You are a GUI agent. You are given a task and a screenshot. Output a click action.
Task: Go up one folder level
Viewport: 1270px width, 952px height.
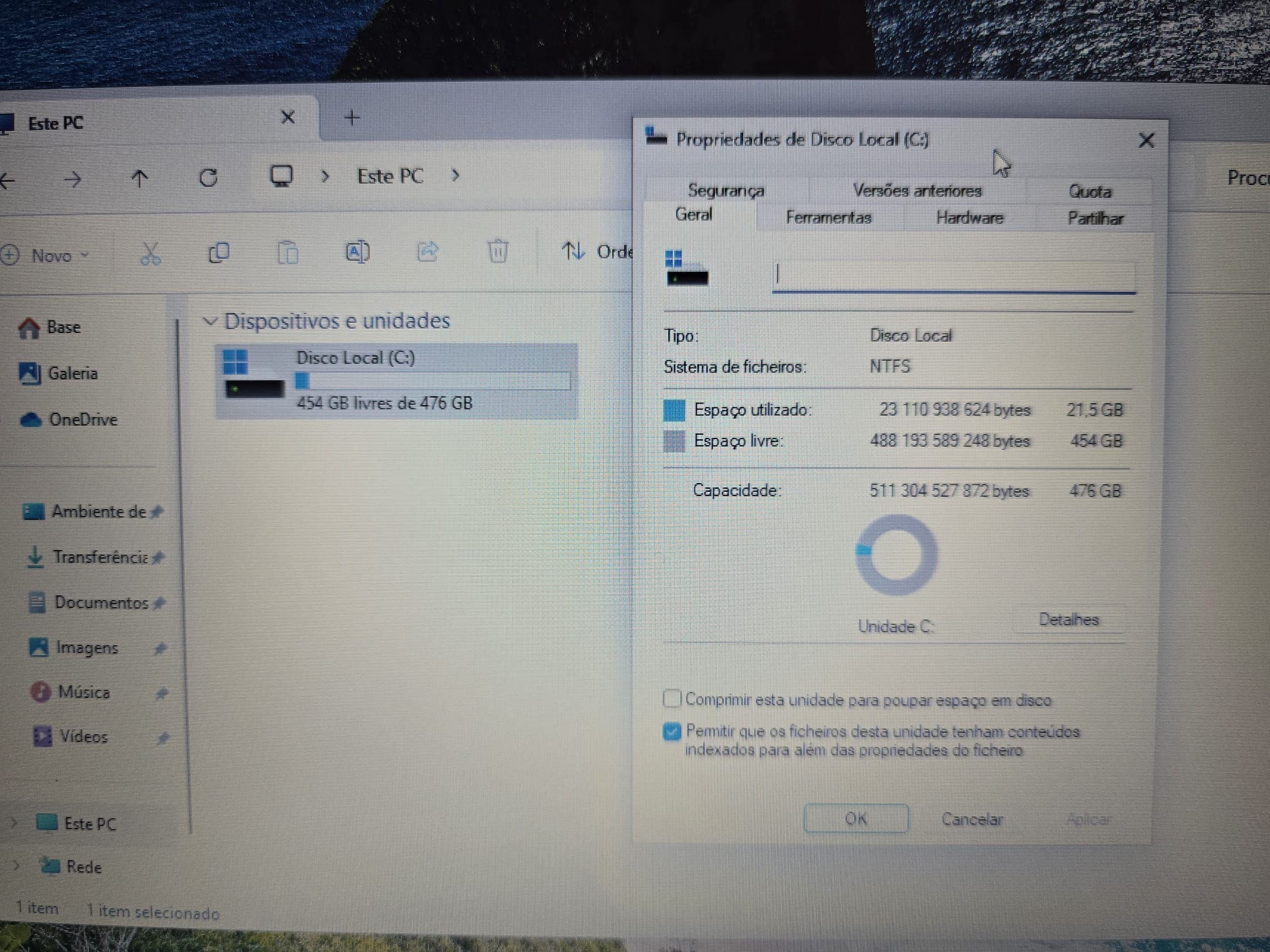point(140,179)
